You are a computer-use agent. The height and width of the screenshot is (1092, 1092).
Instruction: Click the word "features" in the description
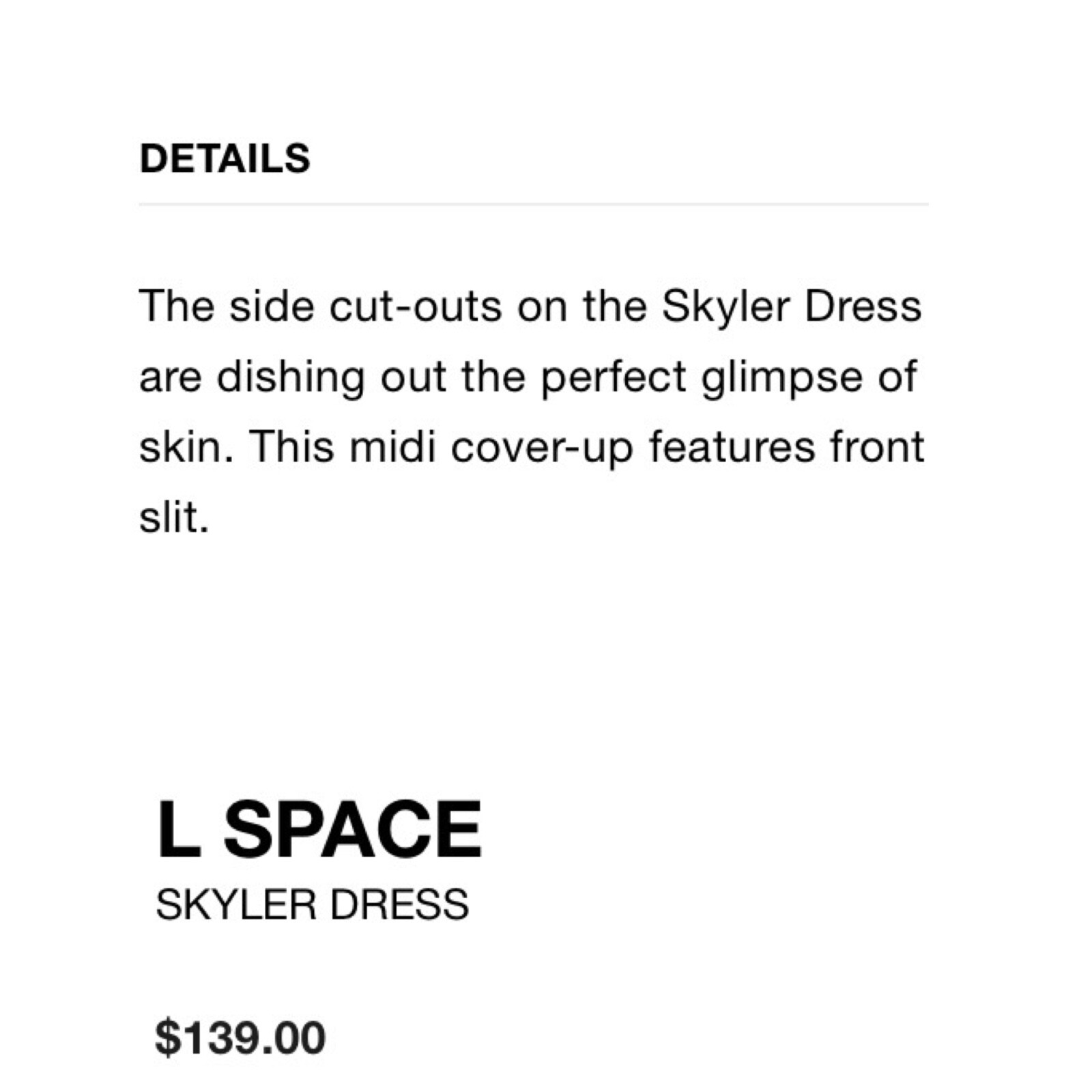pyautogui.click(x=732, y=447)
